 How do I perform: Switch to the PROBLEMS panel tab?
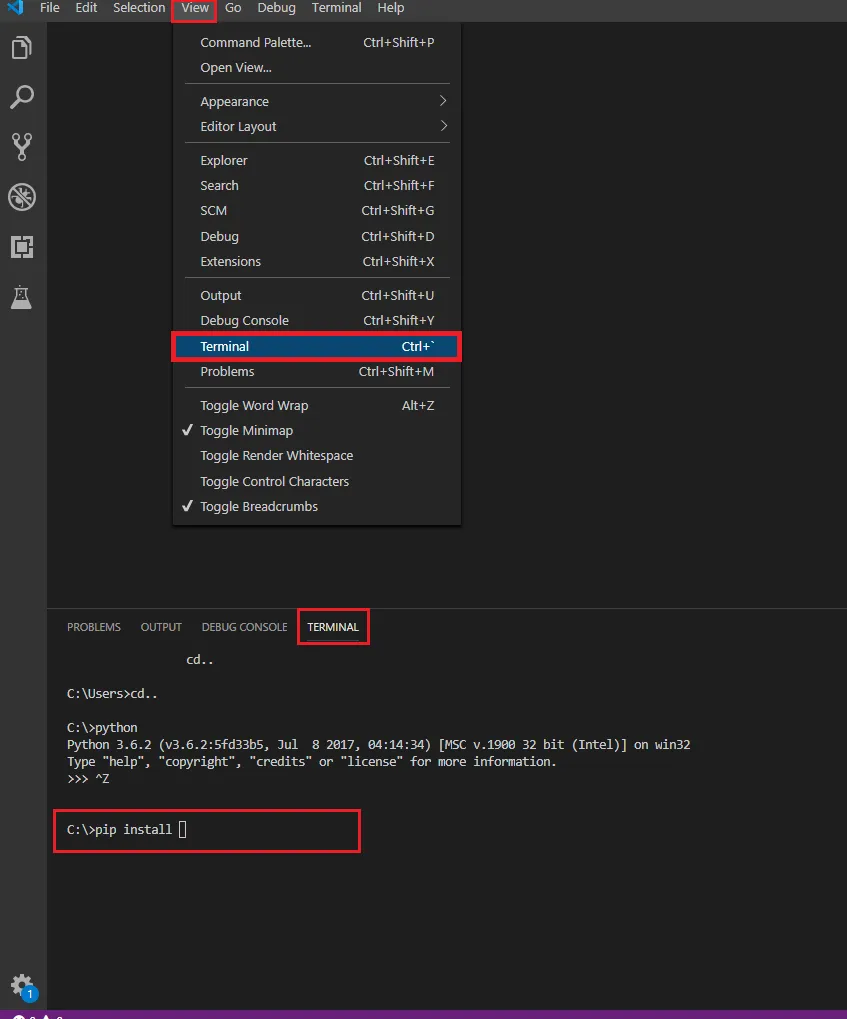pos(94,627)
